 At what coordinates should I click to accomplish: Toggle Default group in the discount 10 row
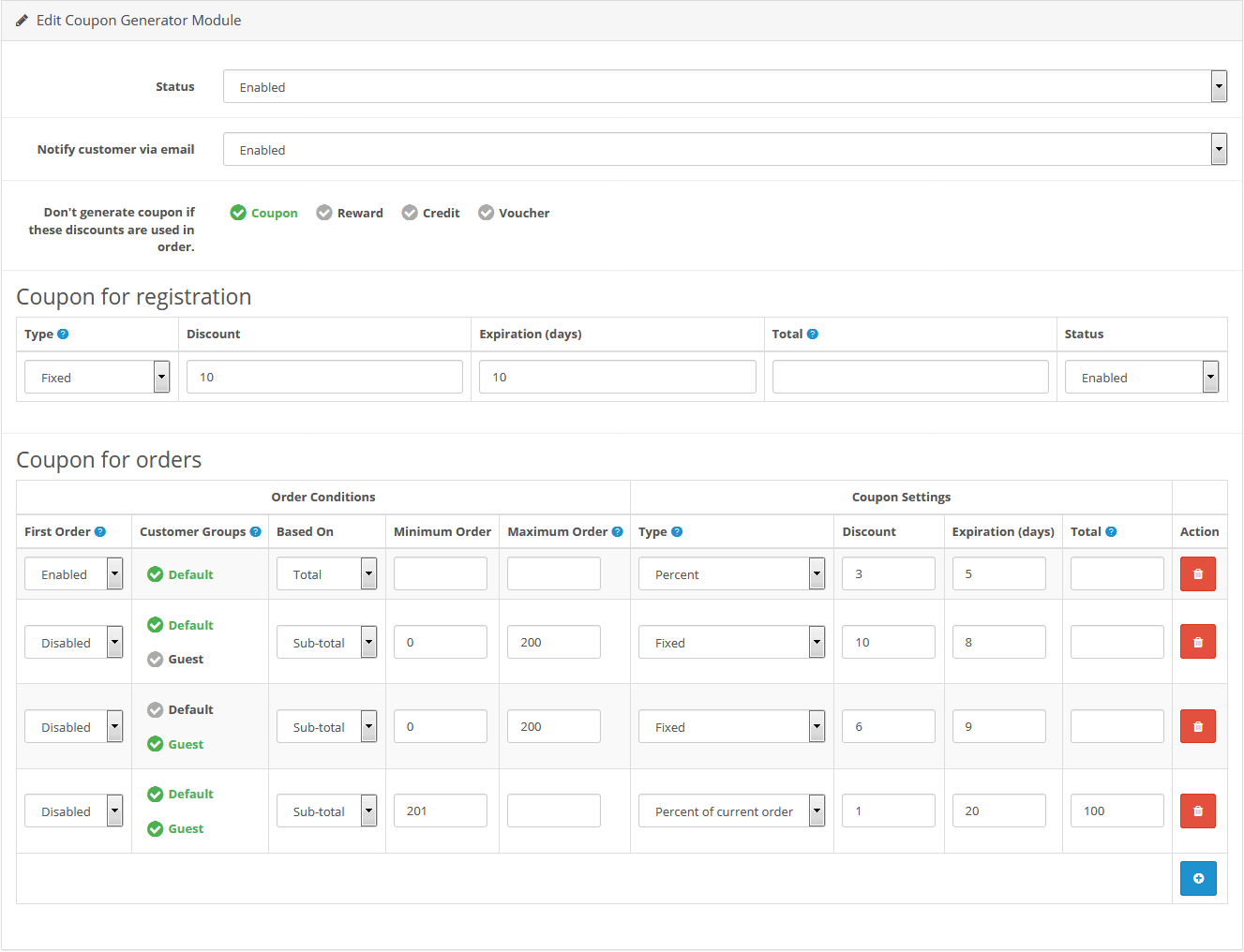click(156, 625)
